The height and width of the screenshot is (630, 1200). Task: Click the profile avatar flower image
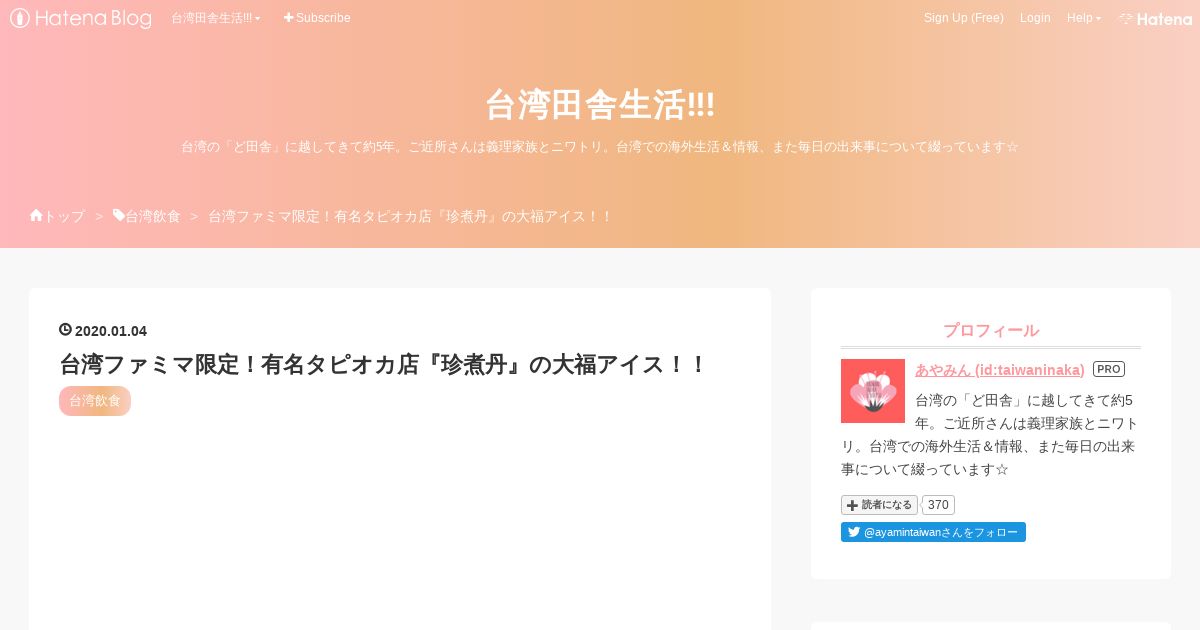pos(873,391)
